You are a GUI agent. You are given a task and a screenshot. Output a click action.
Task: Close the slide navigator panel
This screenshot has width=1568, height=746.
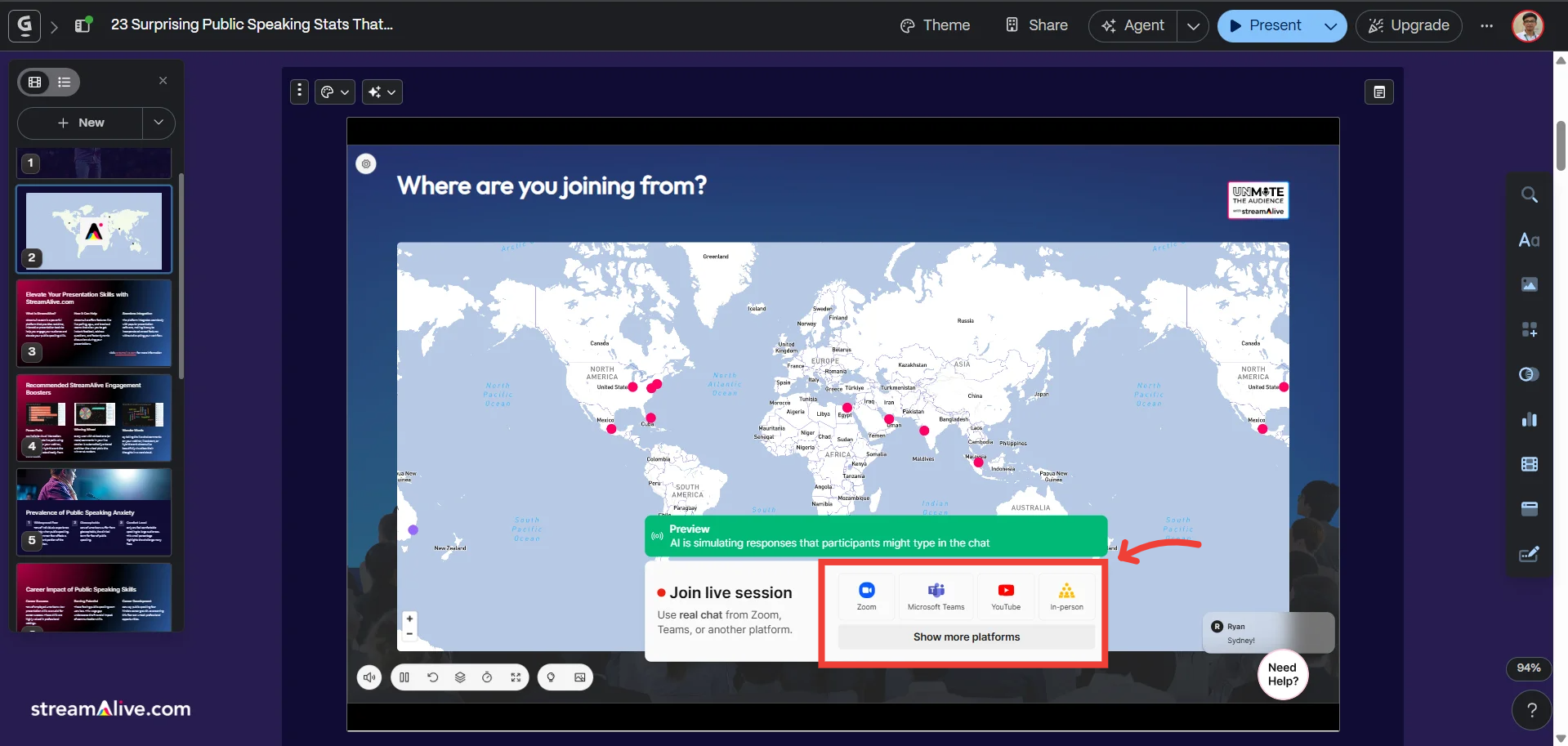pyautogui.click(x=163, y=80)
